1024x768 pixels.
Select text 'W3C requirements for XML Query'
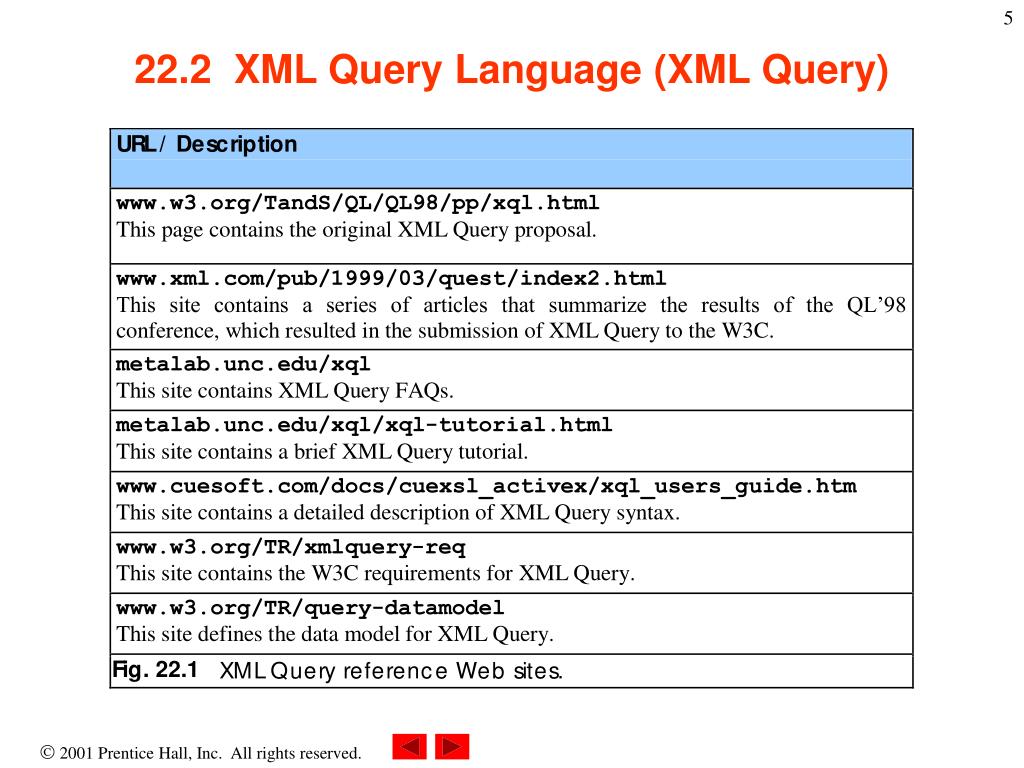(470, 573)
